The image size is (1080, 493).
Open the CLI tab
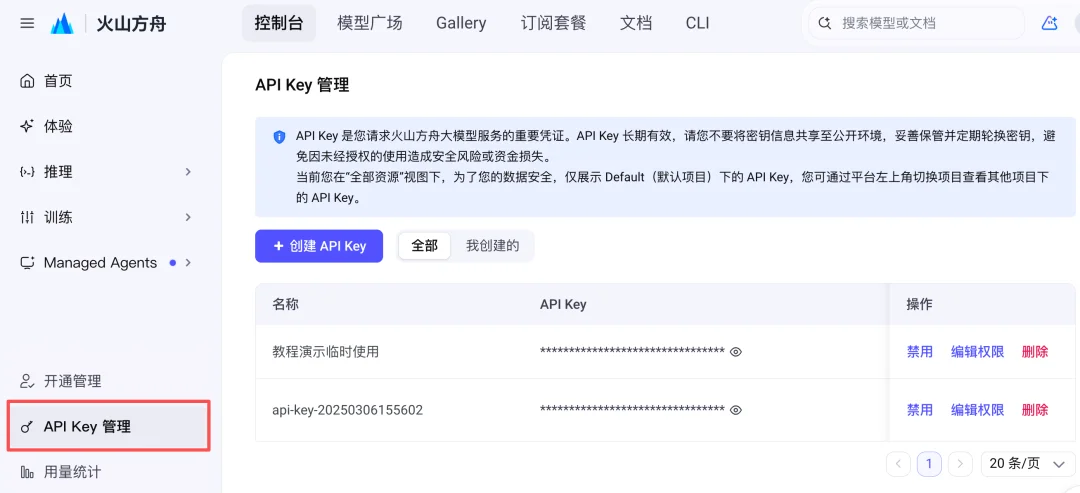point(697,23)
